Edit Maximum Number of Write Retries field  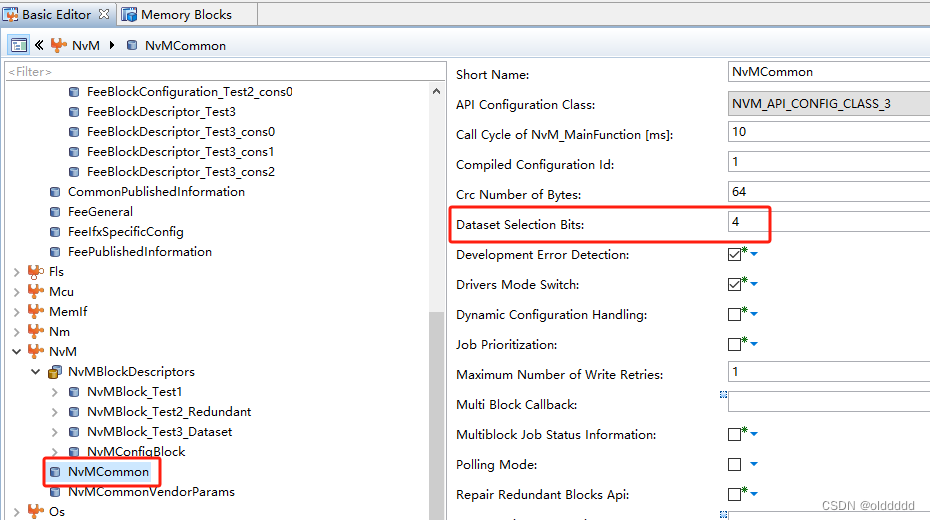(829, 372)
